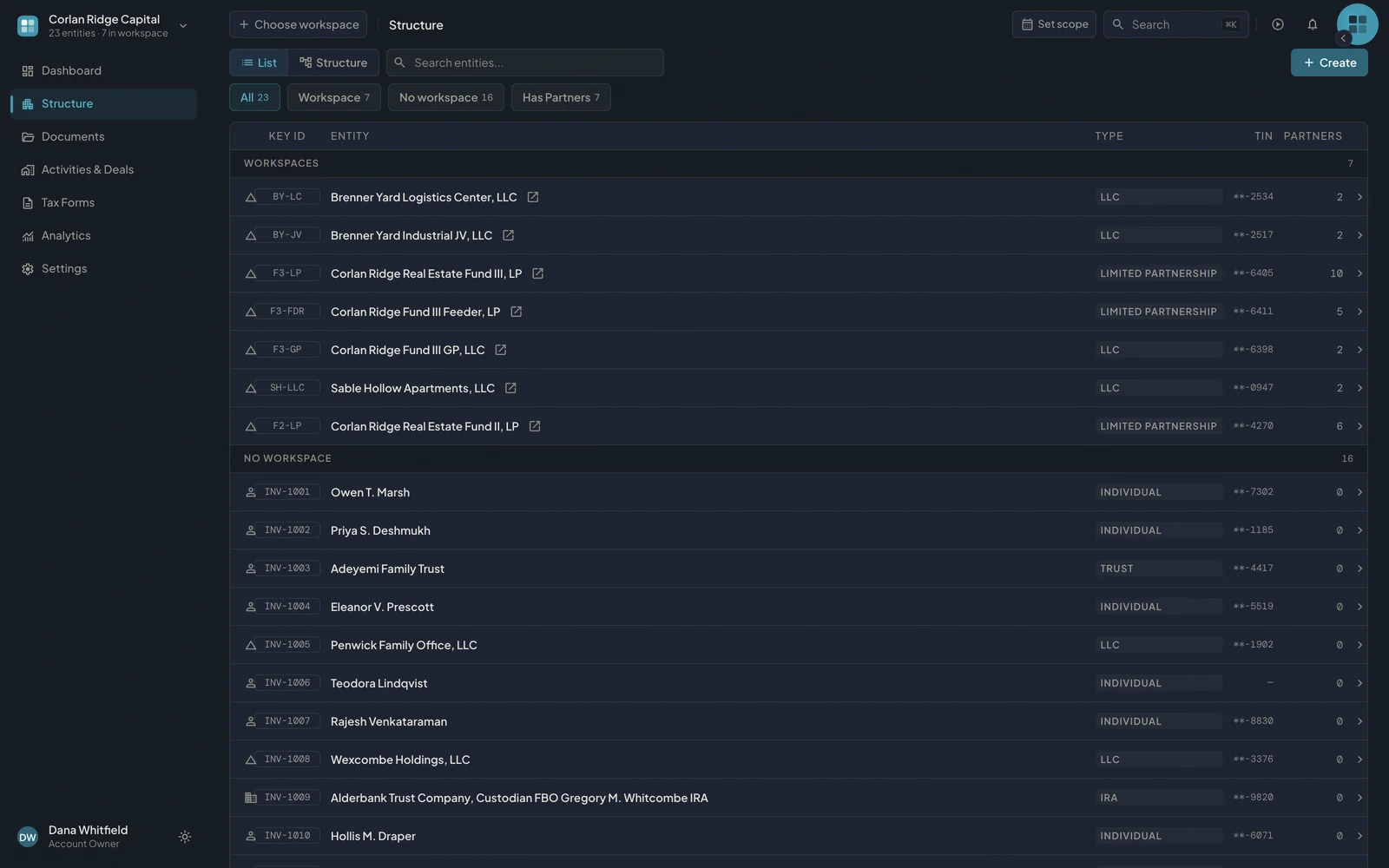Screen dimensions: 1389x868
Task: Open Documents in the sidebar
Action: click(103, 136)
